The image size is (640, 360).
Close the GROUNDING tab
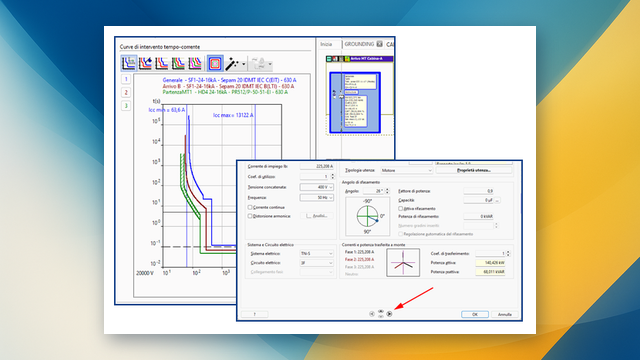pos(380,44)
